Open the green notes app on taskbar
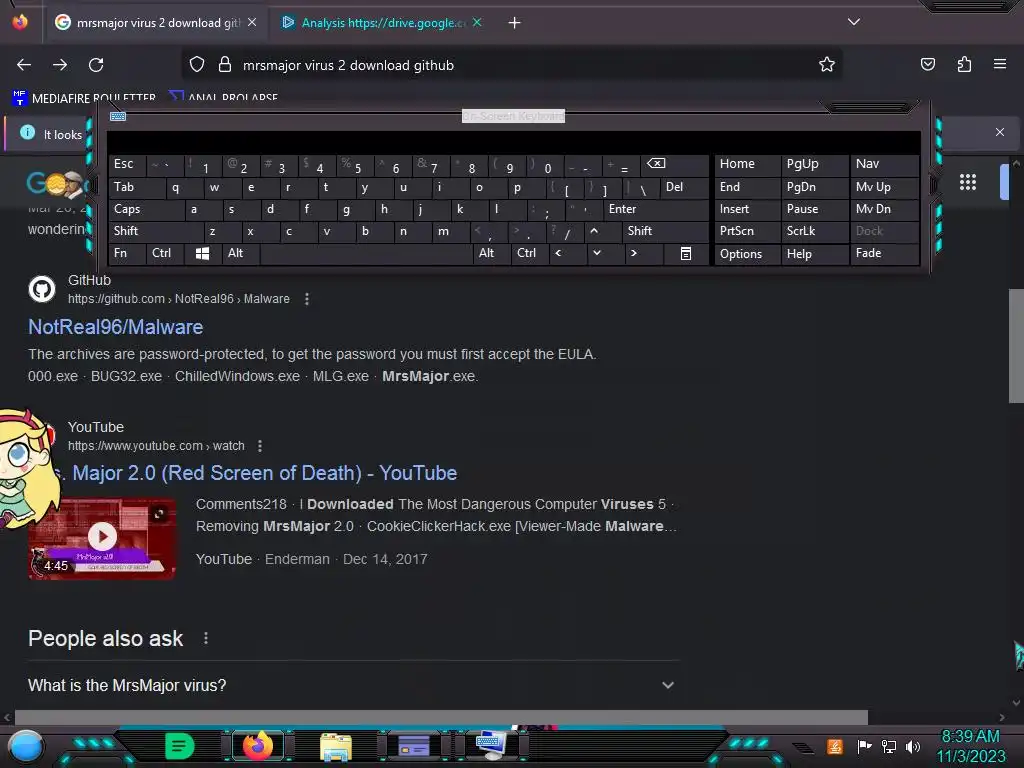The image size is (1024, 768). point(179,746)
